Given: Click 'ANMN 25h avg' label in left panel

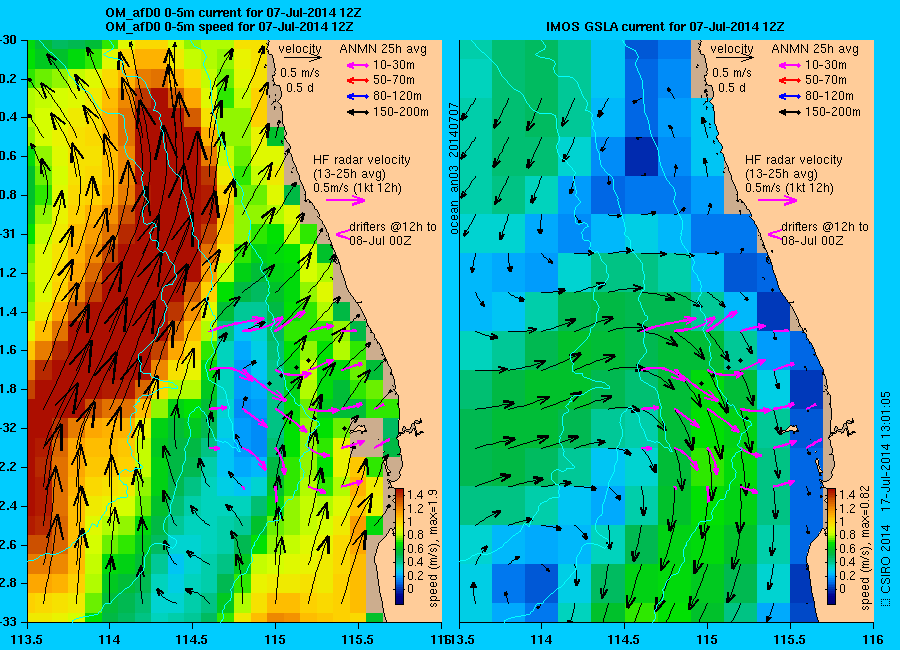Looking at the screenshot, I should point(383,49).
